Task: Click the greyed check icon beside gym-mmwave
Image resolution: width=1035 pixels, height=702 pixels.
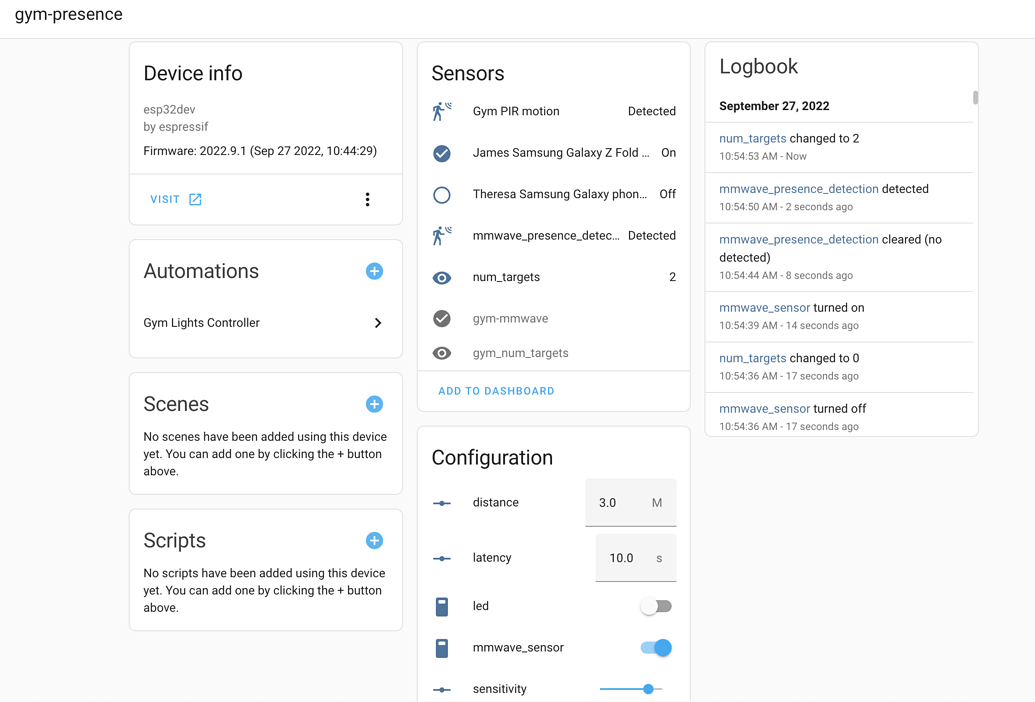Action: (441, 318)
